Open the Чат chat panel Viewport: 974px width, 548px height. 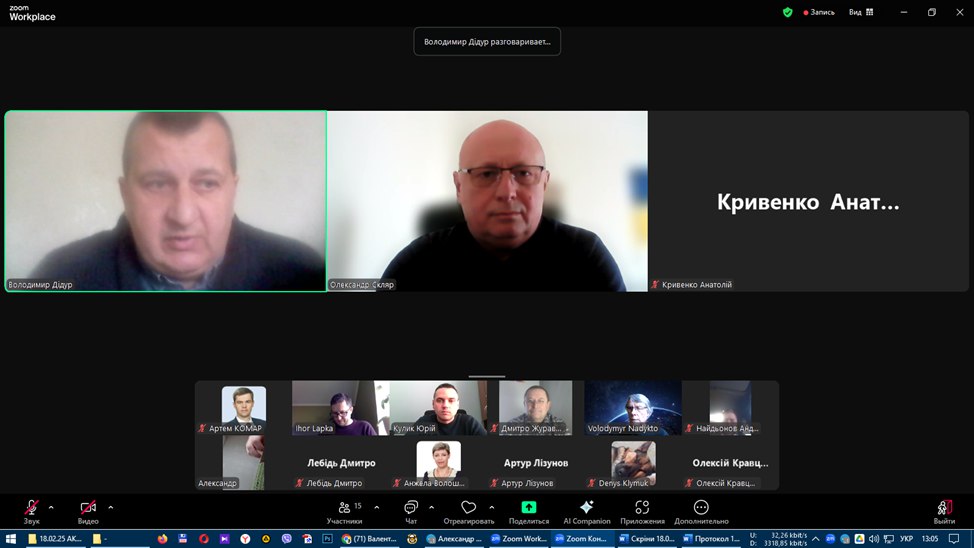[411, 512]
